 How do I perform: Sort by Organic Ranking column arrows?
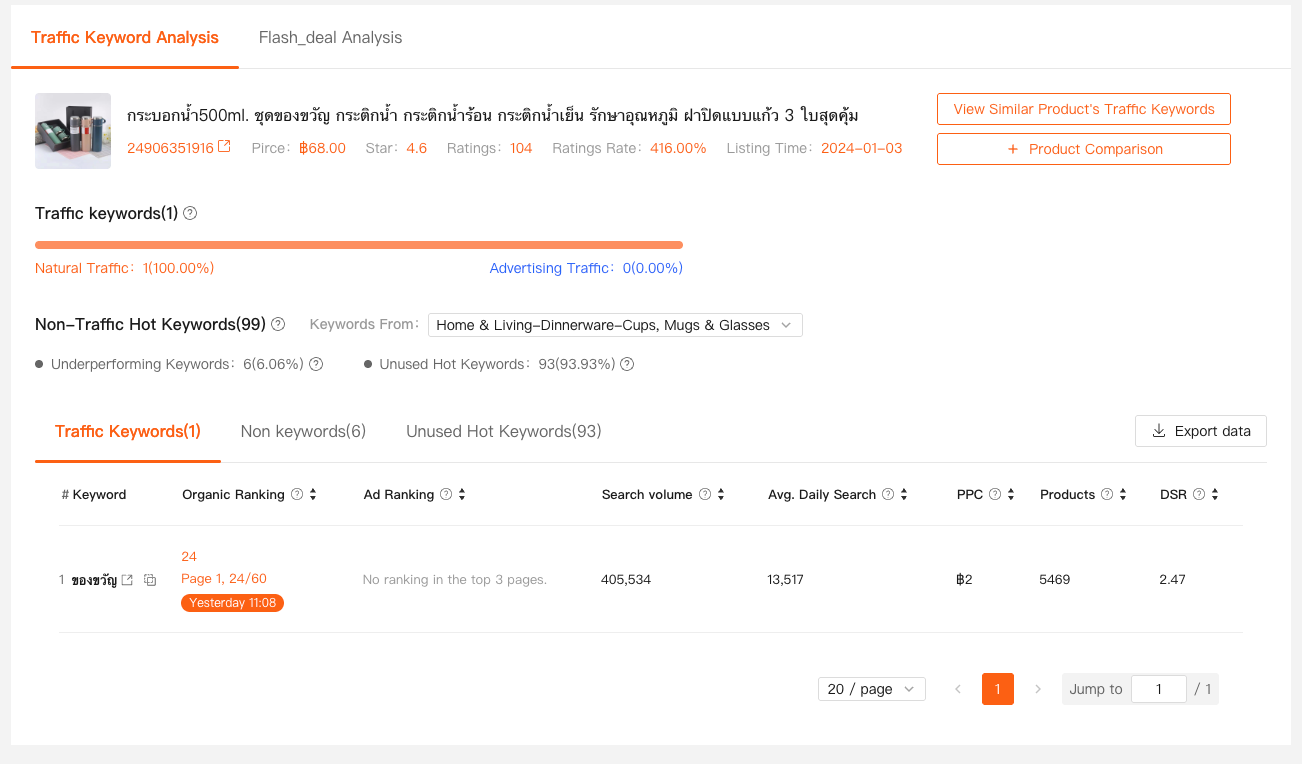[x=313, y=494]
